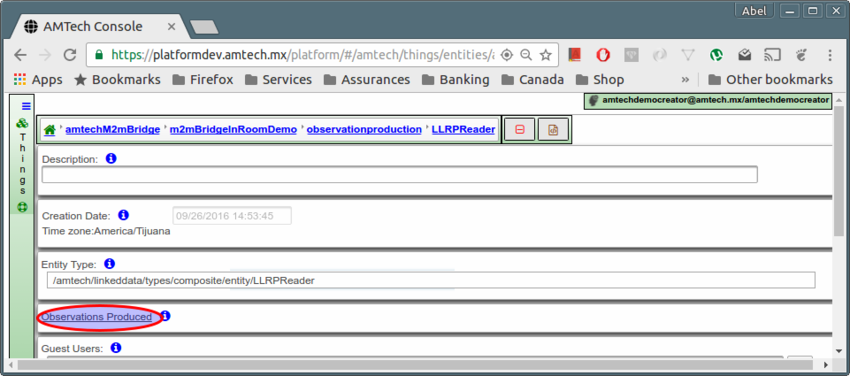This screenshot has width=850, height=376.
Task: Open the hamburger menu in the sidebar
Action: click(26, 106)
